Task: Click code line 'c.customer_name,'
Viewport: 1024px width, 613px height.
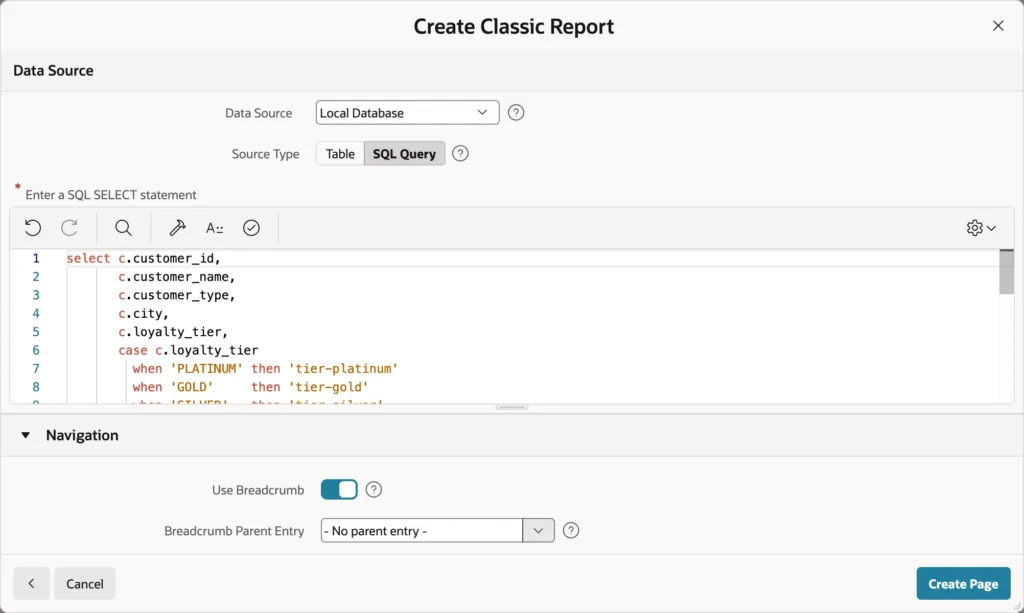Action: point(176,277)
